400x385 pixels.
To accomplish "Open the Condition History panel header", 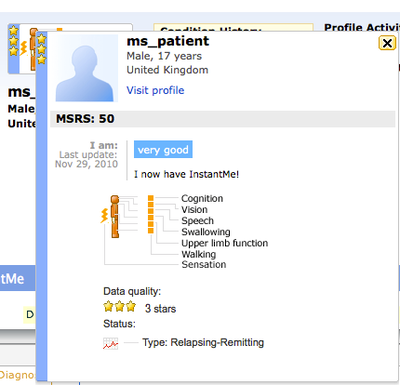I will (x=233, y=28).
